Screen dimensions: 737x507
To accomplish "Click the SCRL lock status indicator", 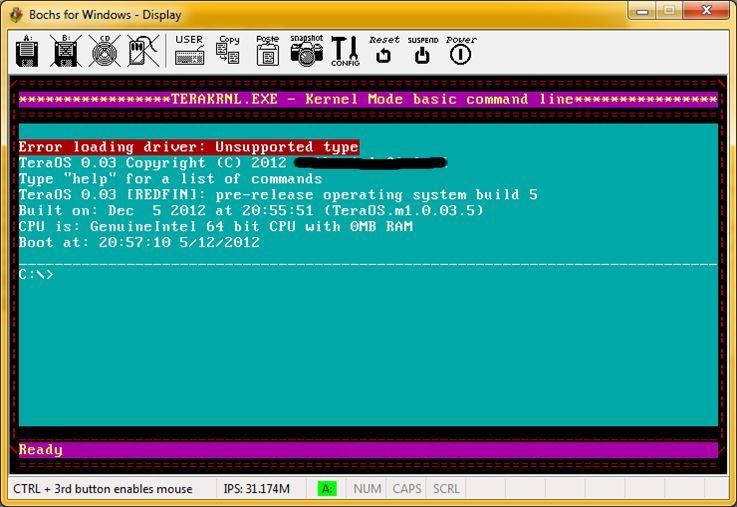I will 446,489.
